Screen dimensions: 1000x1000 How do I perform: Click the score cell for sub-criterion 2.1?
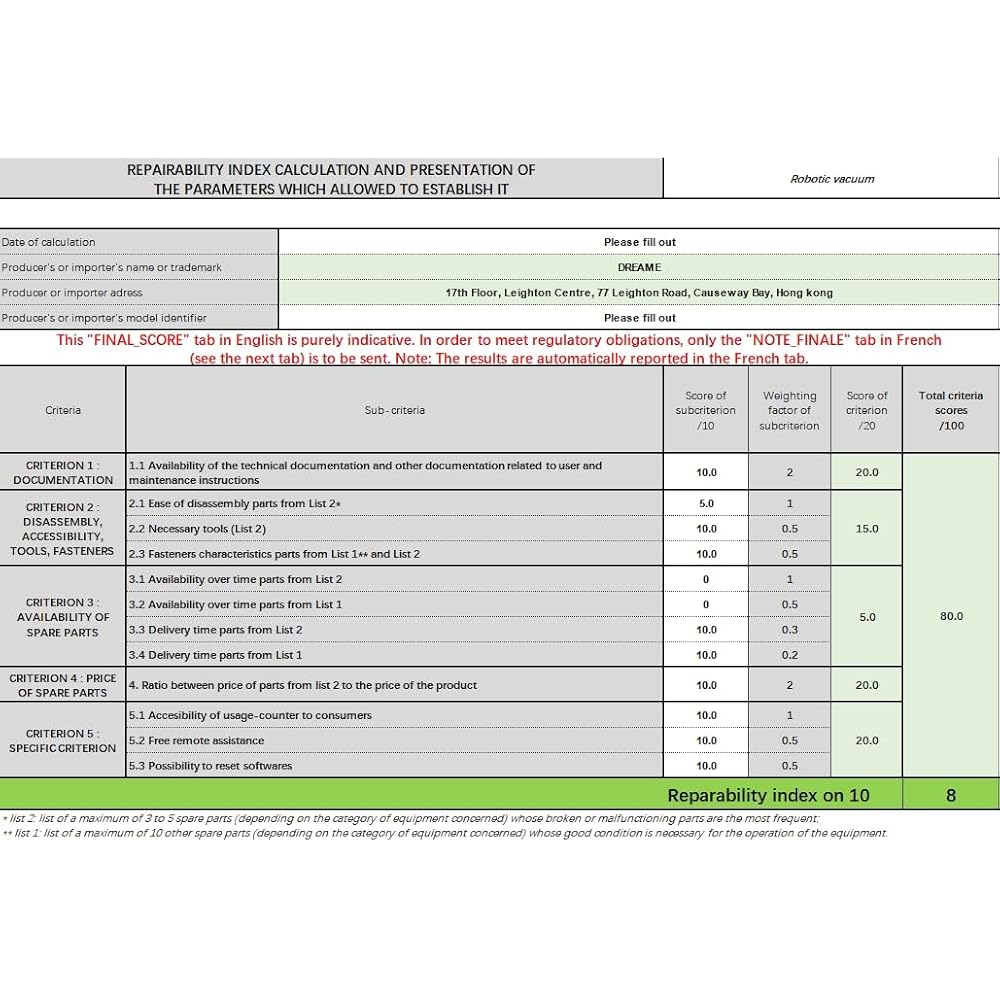point(705,503)
